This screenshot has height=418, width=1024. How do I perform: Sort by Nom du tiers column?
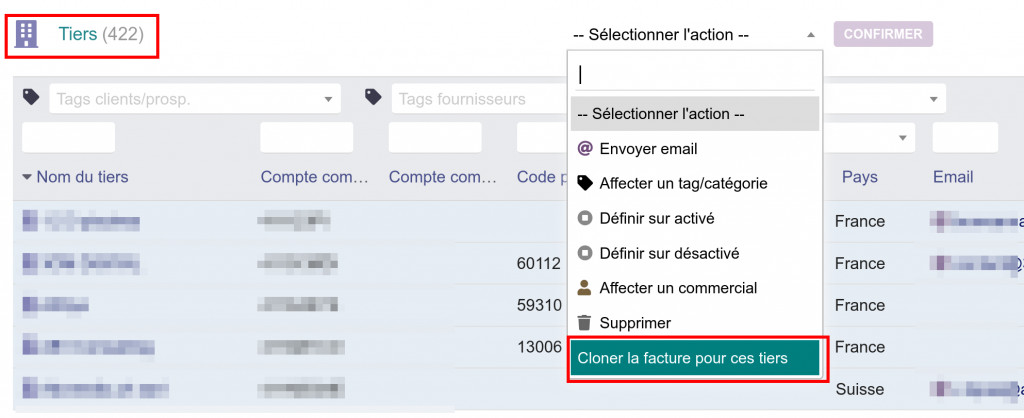coord(82,177)
